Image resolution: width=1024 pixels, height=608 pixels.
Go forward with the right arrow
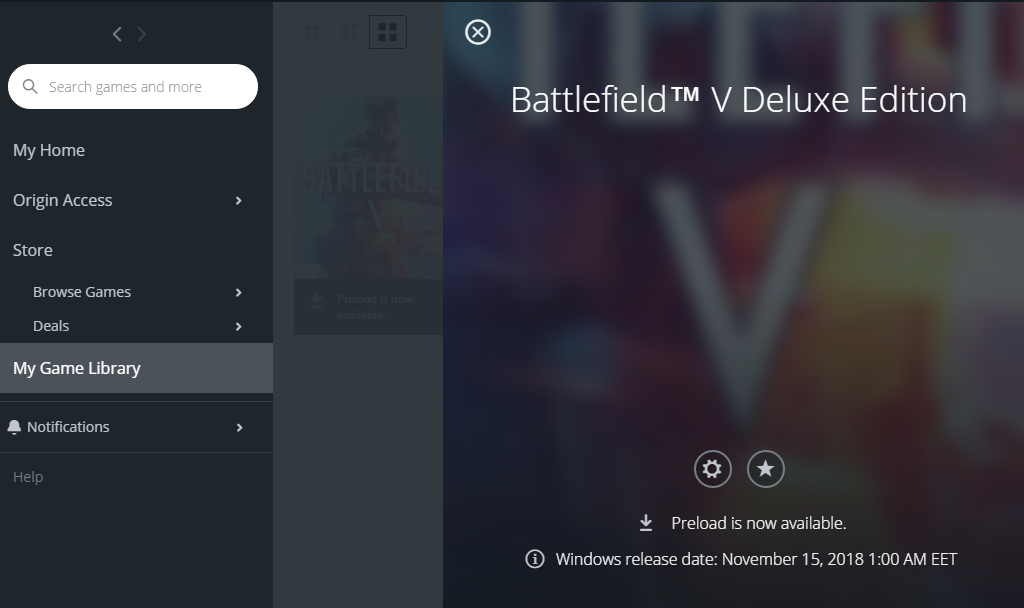[x=142, y=34]
